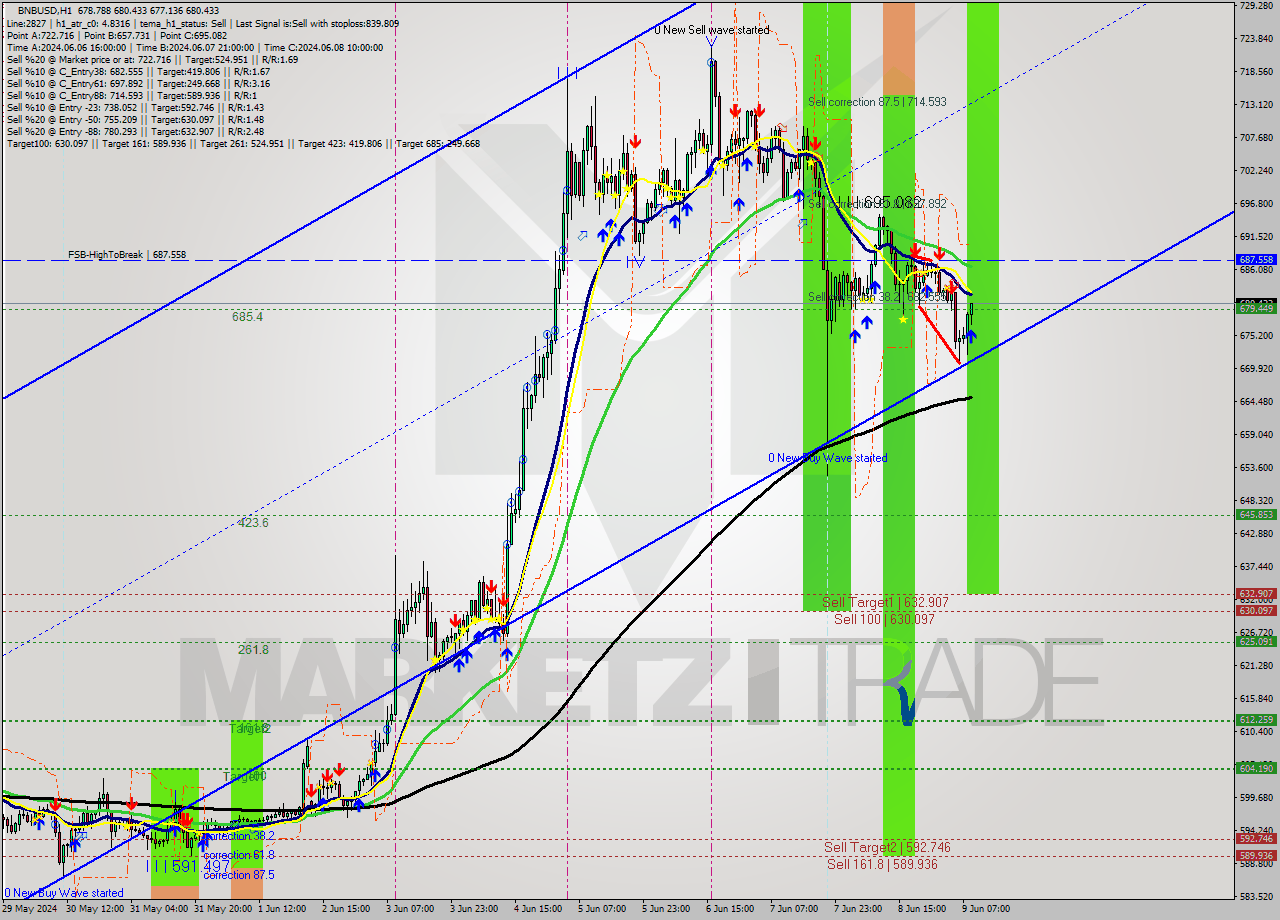
Task: Select the 685.4 Fibonacci level label
Action: (247, 316)
